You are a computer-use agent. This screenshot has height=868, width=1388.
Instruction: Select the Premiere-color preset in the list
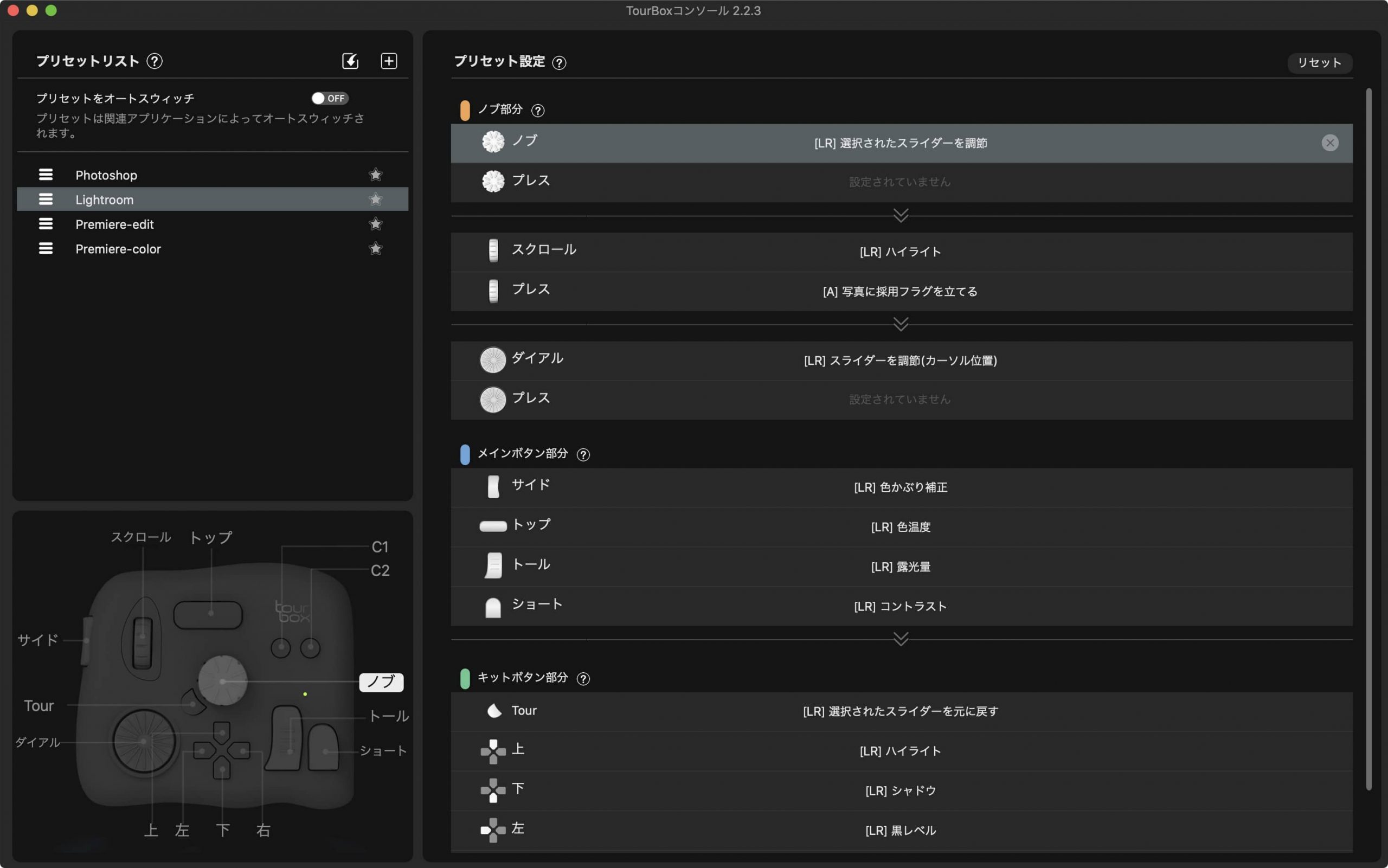point(118,249)
